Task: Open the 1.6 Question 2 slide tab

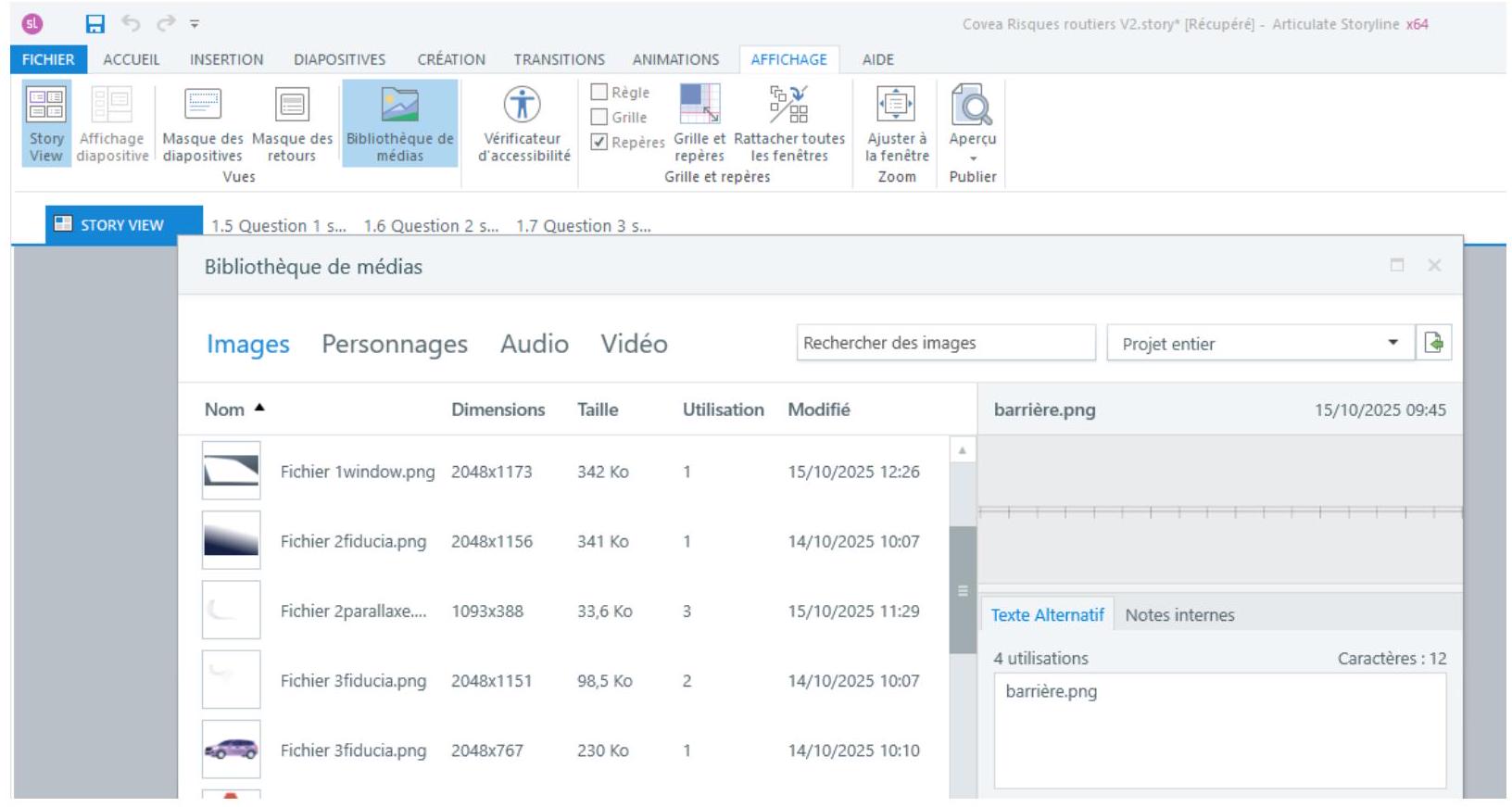Action: 431,226
